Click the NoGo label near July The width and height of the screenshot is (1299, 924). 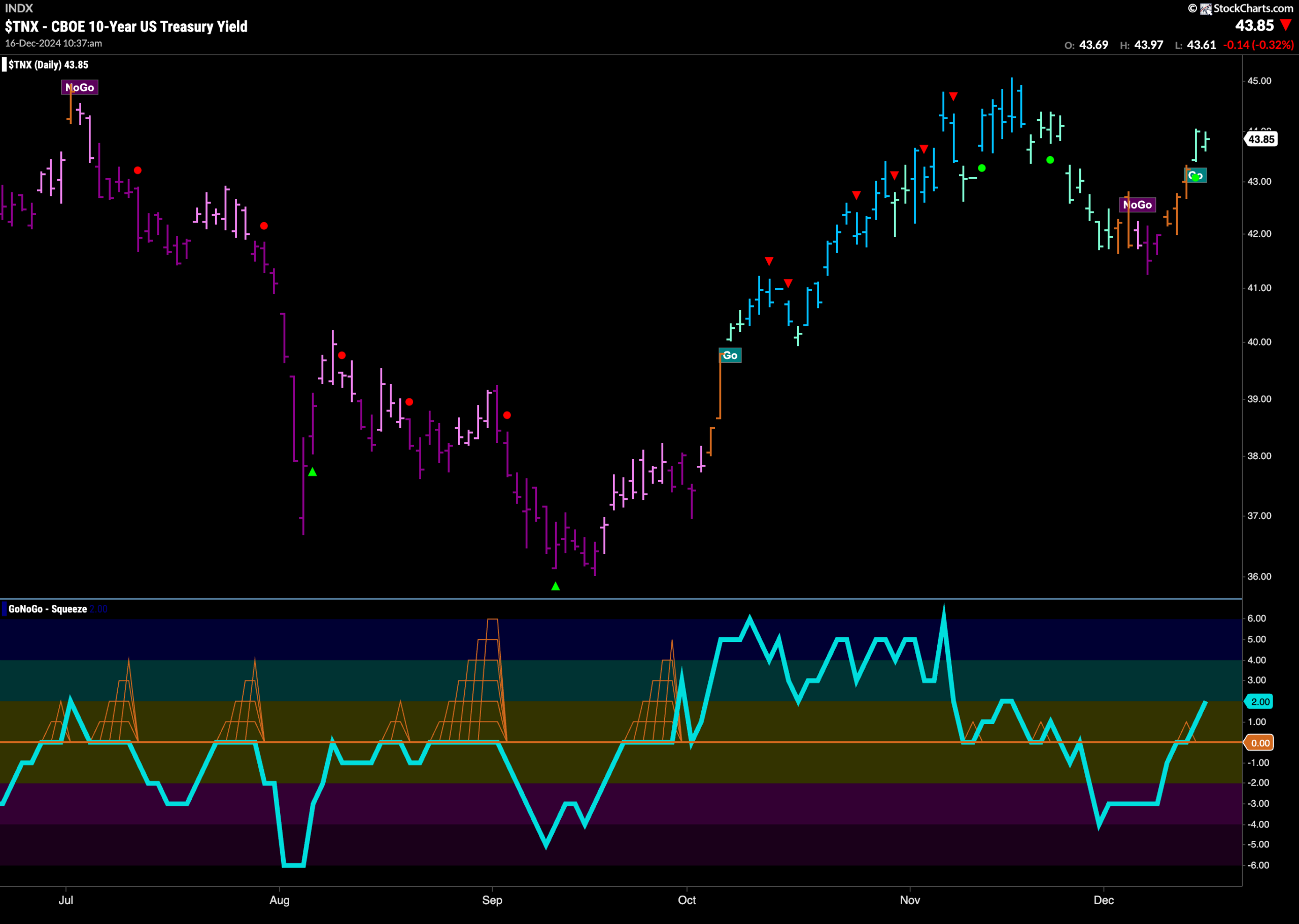pyautogui.click(x=80, y=88)
